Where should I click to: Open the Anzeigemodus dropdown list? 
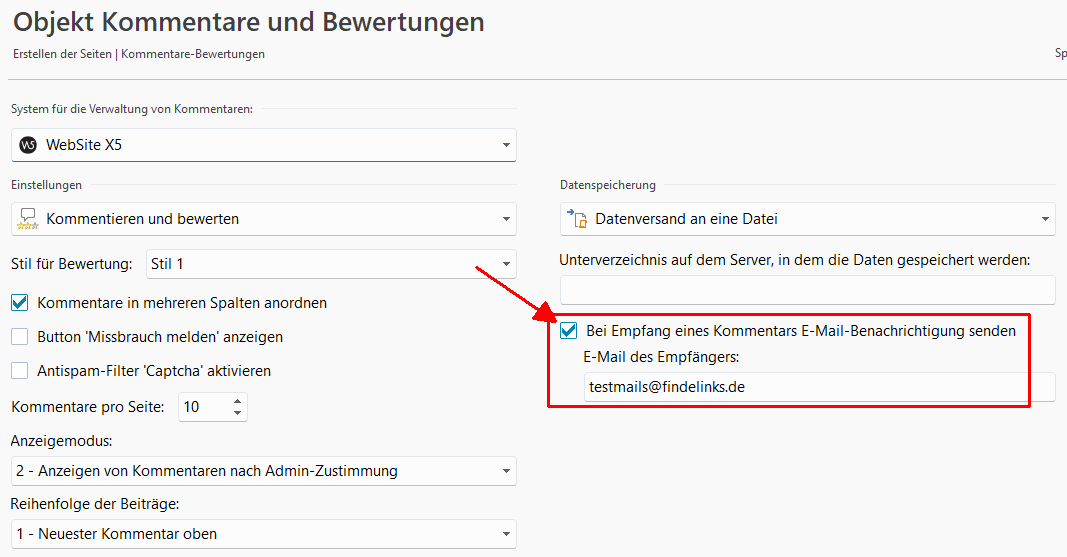point(505,471)
